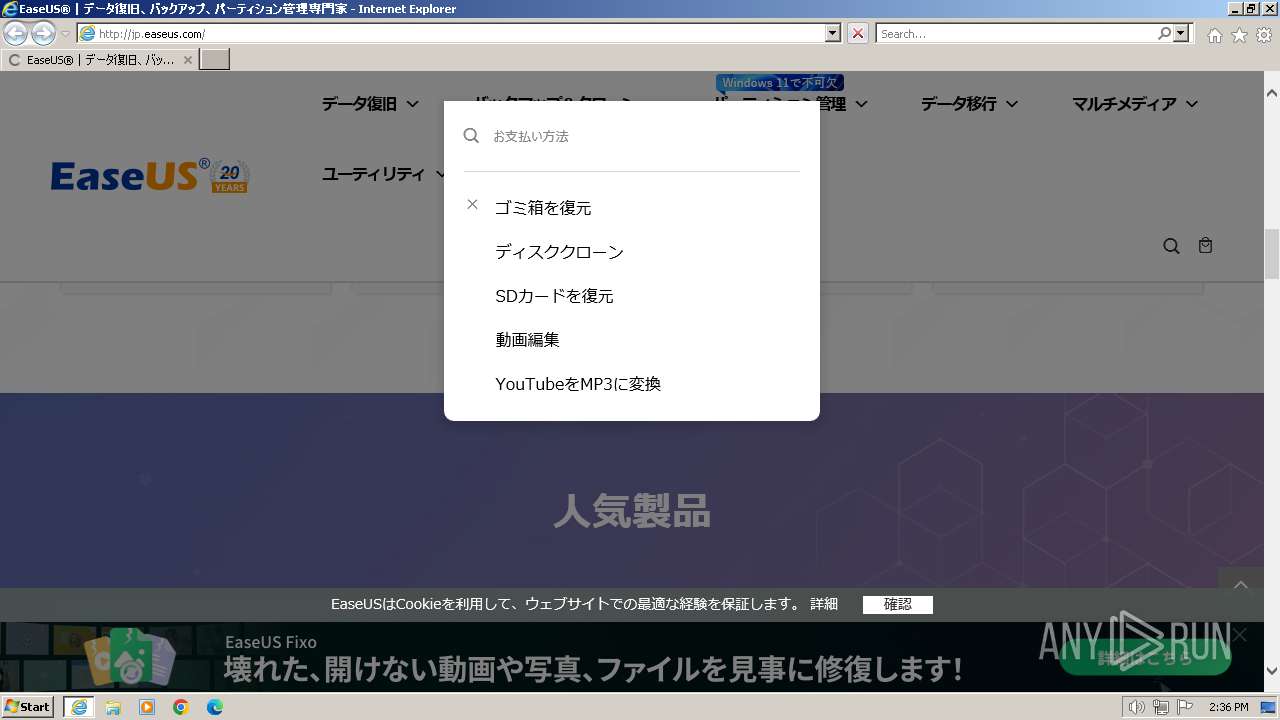The height and width of the screenshot is (720, 1280).
Task: Click scroll-to-top arrow button
Action: pyautogui.click(x=1241, y=585)
